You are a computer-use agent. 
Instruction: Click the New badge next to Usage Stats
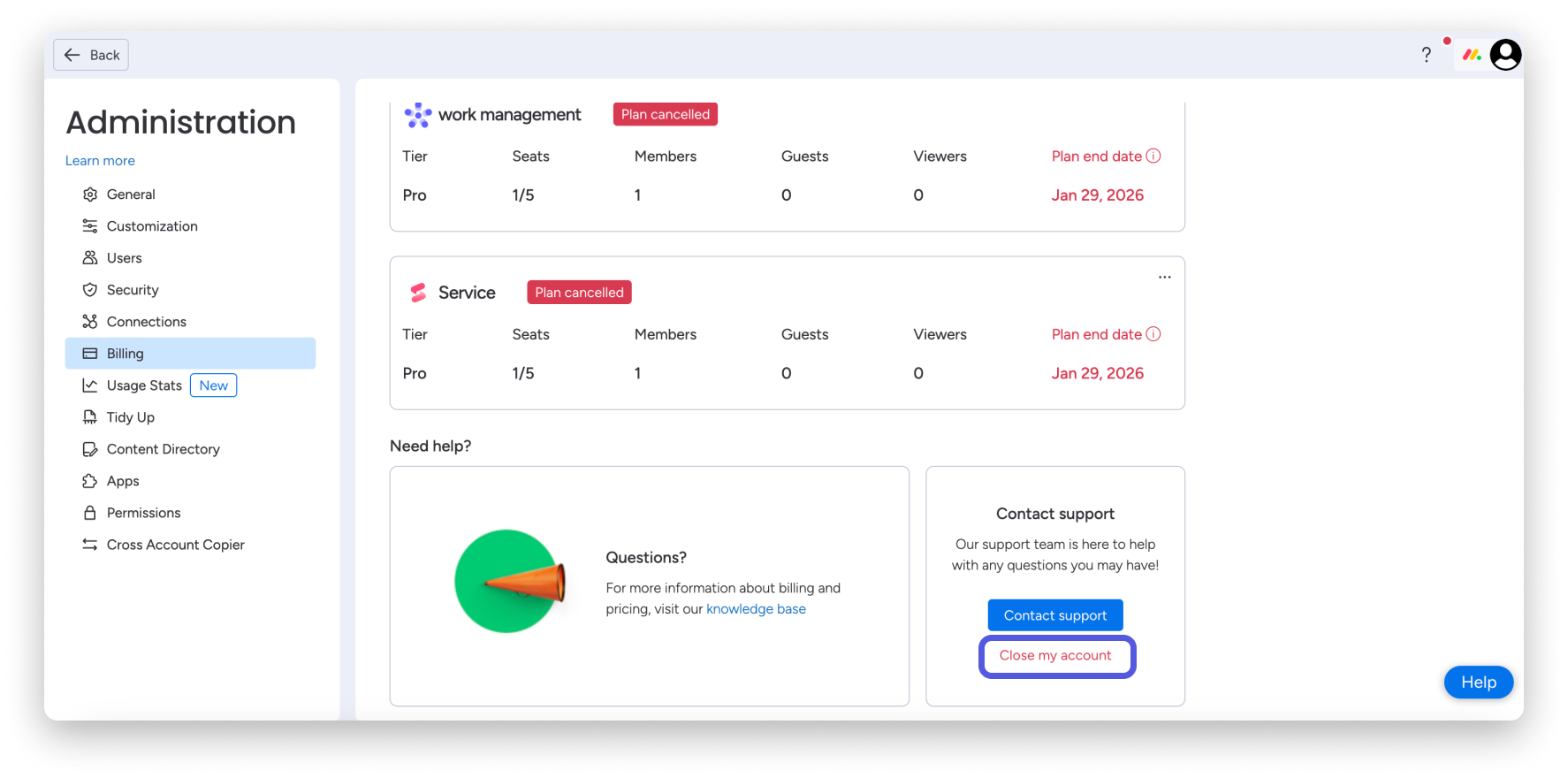[213, 385]
